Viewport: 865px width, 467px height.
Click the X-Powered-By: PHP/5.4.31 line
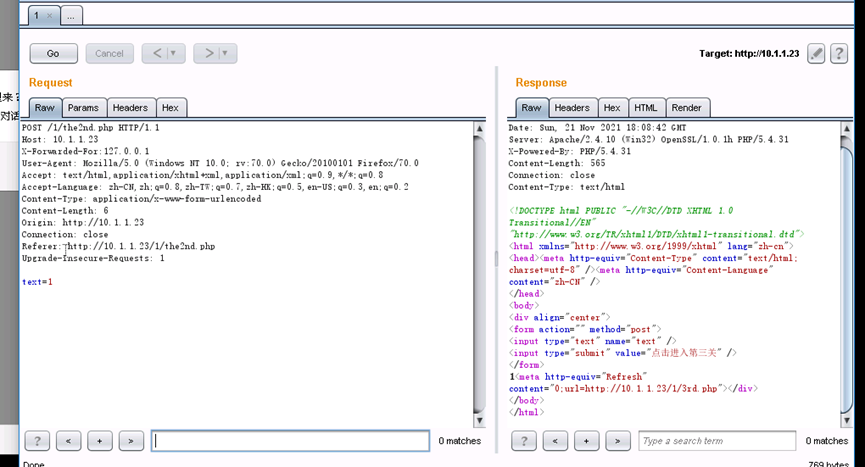coord(570,151)
